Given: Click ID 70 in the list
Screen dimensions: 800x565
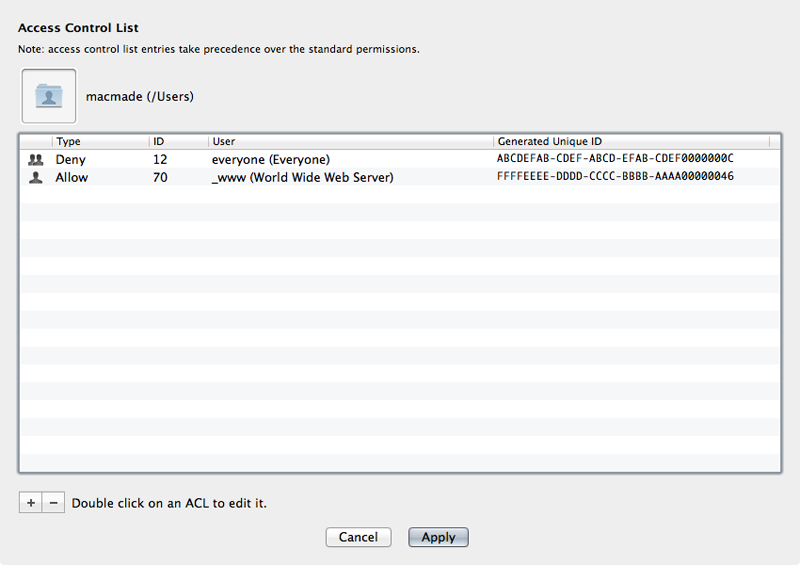Looking at the screenshot, I should 160,177.
